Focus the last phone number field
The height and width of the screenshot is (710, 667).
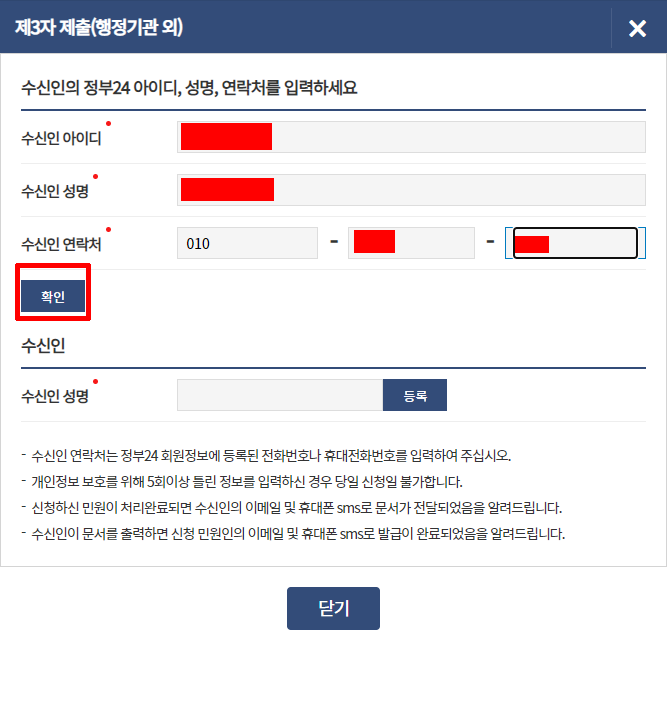pos(572,243)
